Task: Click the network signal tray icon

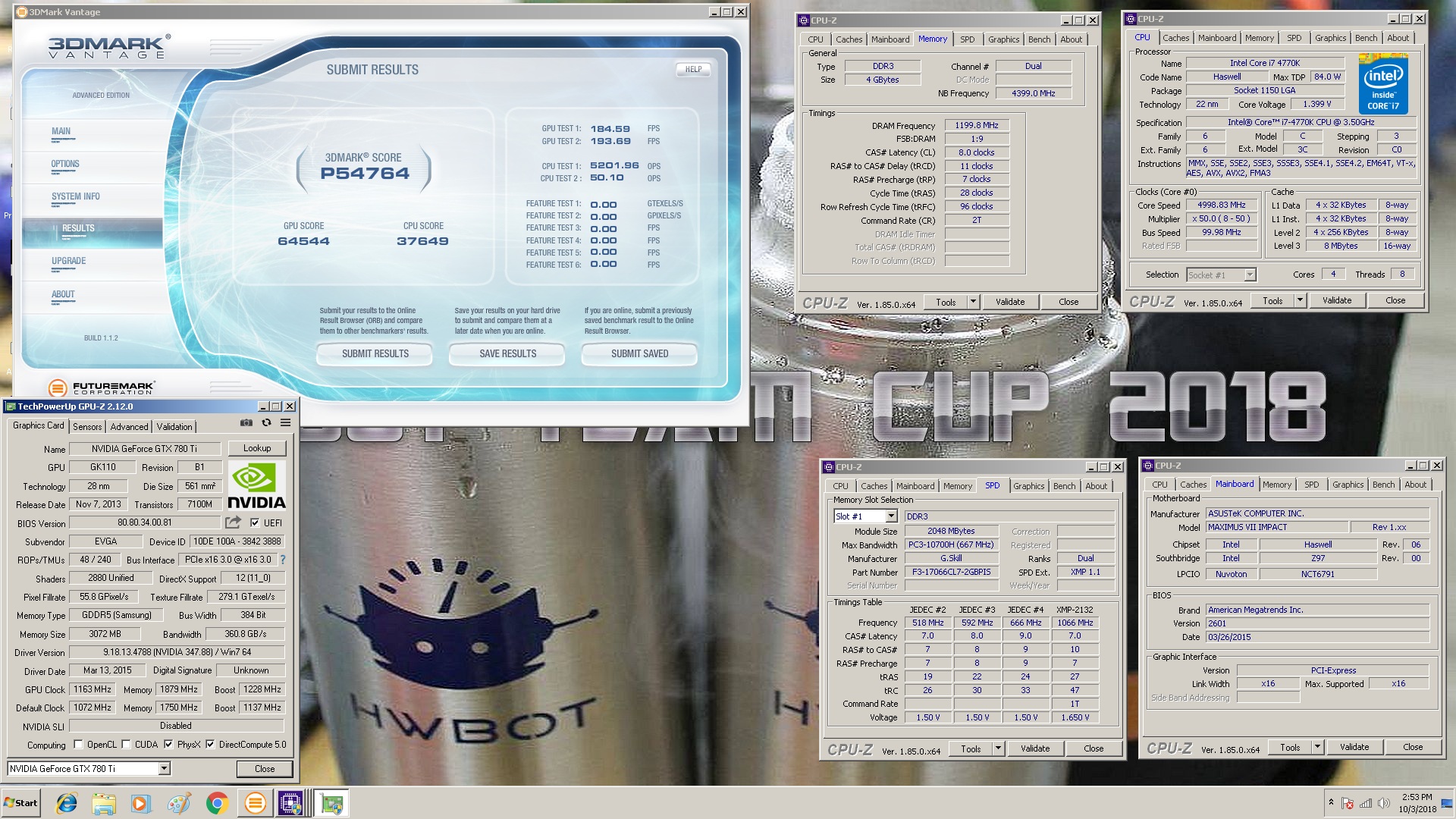Action: pyautogui.click(x=1365, y=803)
